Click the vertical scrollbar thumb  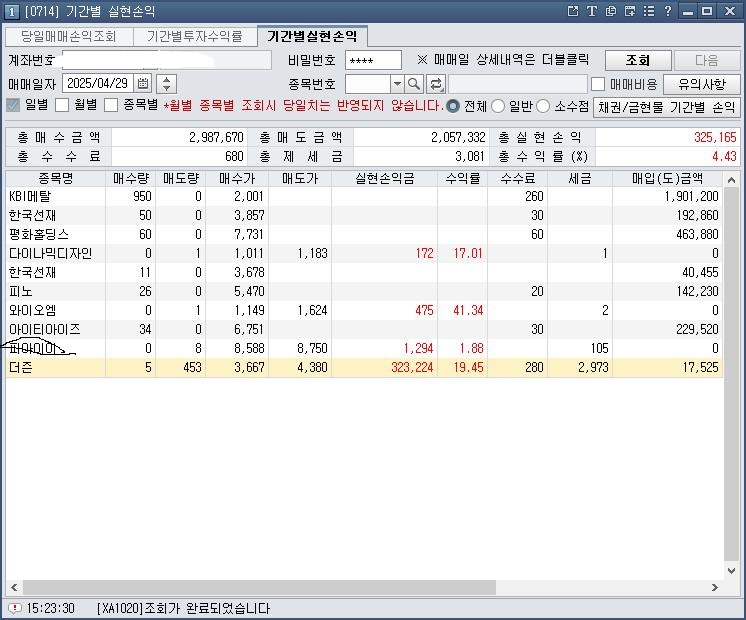pos(731,374)
